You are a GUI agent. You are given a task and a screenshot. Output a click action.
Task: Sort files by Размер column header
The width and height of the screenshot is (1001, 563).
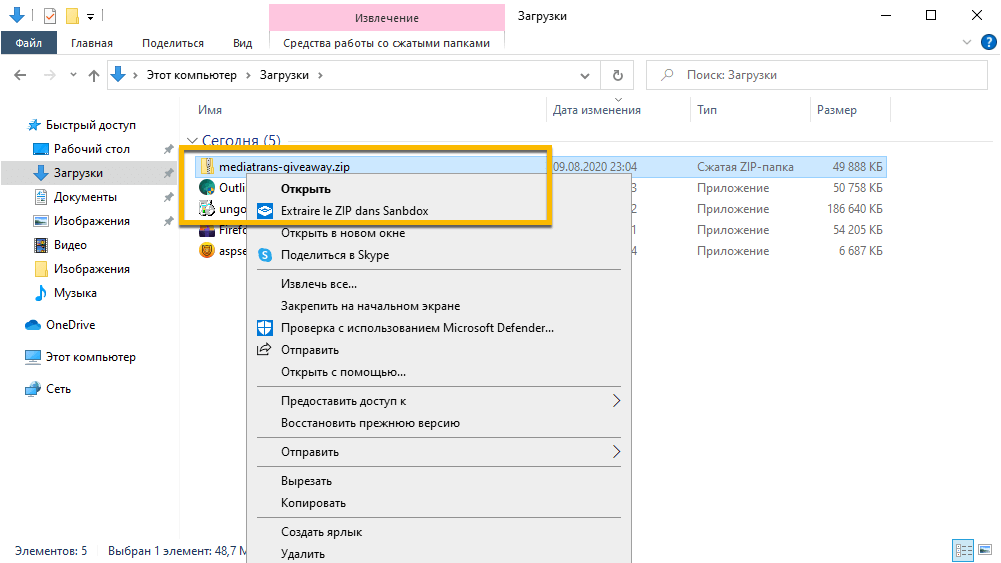(x=836, y=110)
